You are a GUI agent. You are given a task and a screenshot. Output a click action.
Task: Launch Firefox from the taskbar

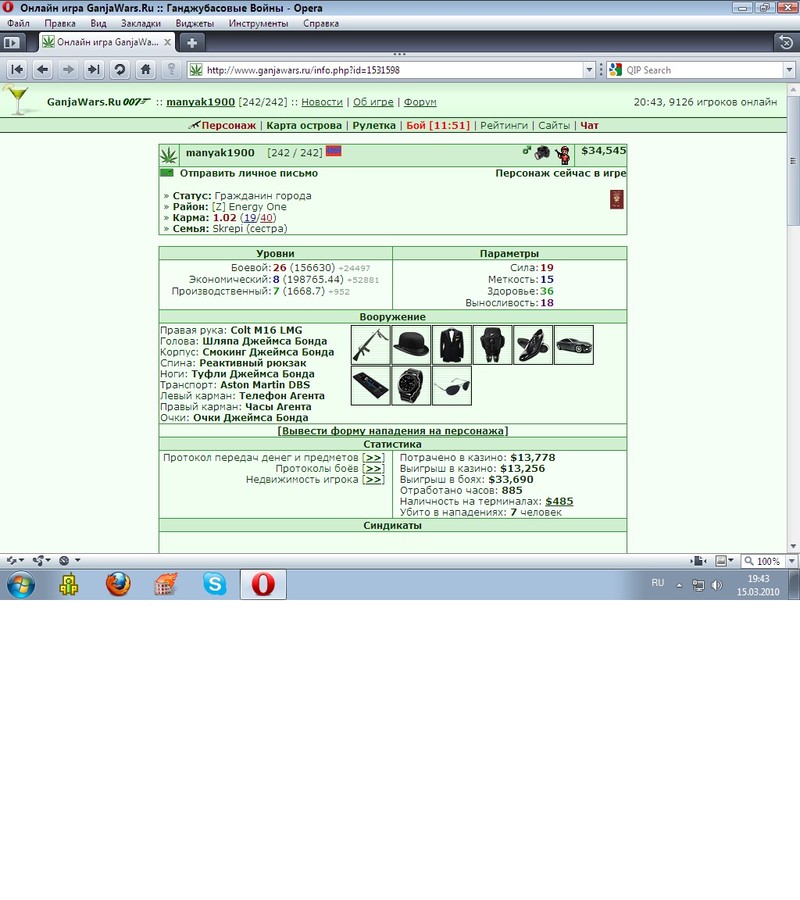click(x=118, y=584)
